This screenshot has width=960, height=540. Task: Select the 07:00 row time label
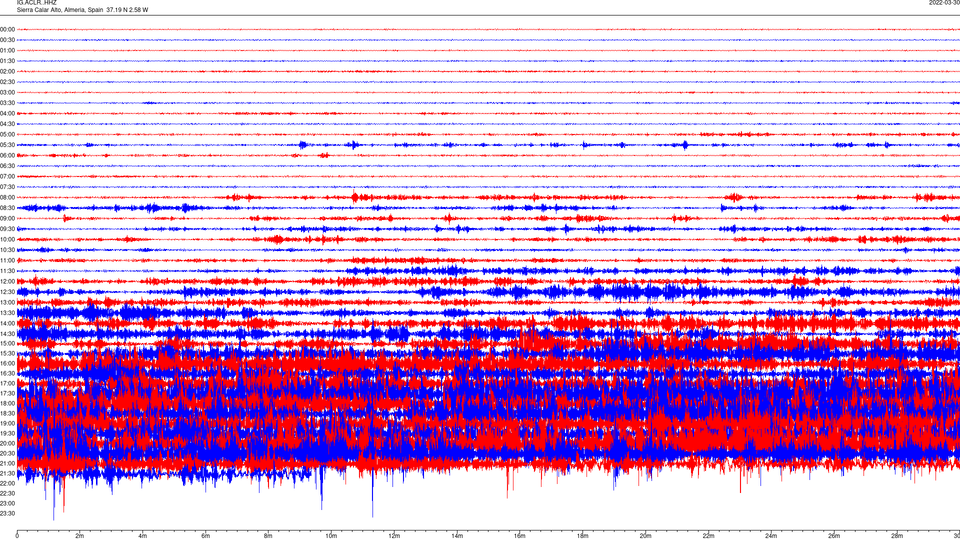7,176
